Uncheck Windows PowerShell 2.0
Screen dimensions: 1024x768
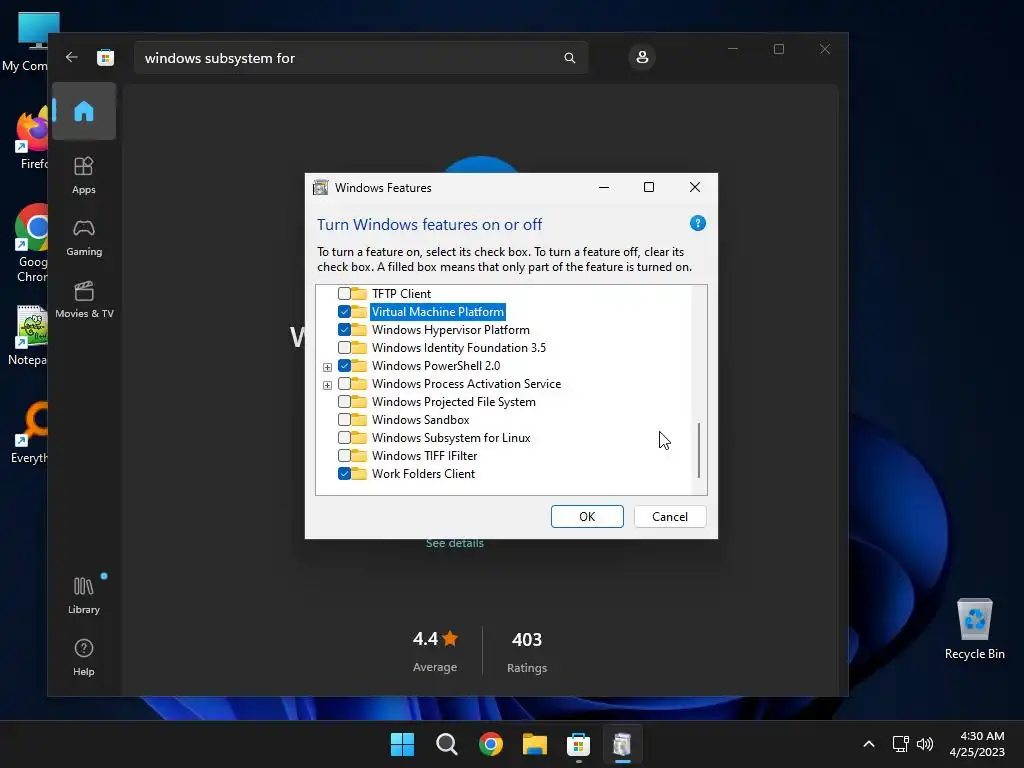coord(344,366)
